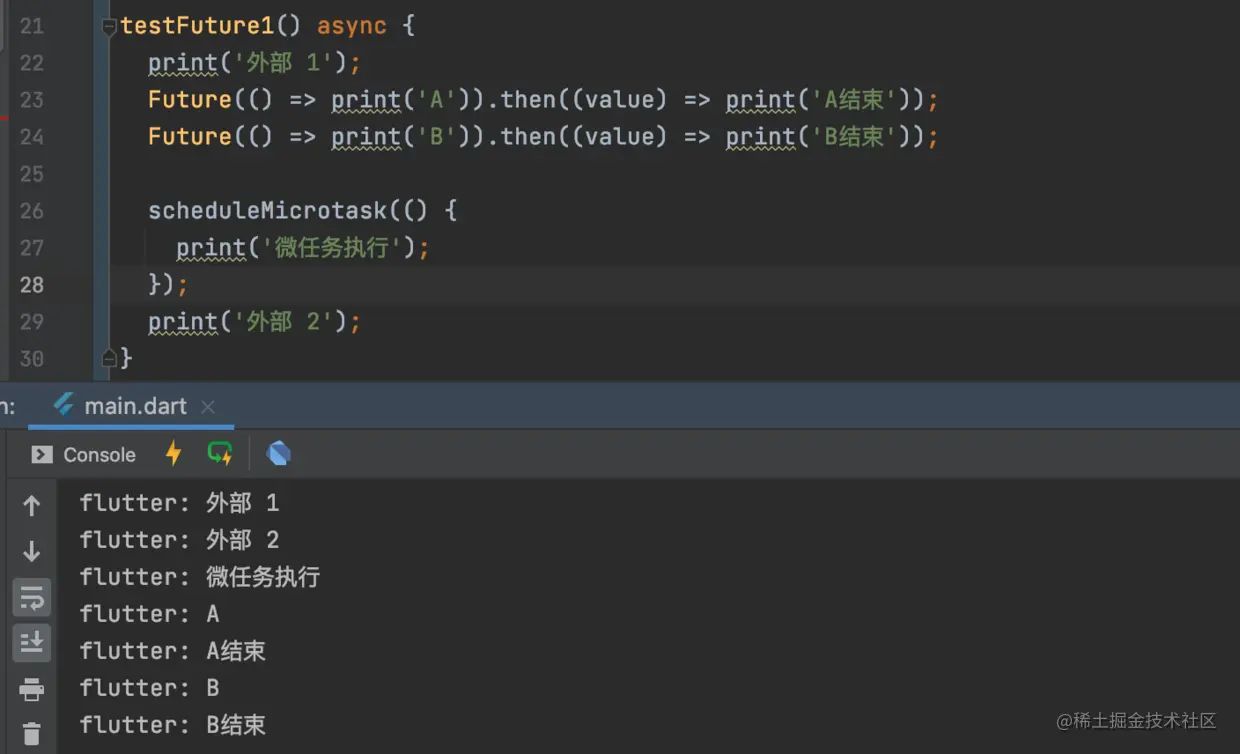The image size is (1240, 754).
Task: Click fold end marker at line 30
Action: pos(109,357)
